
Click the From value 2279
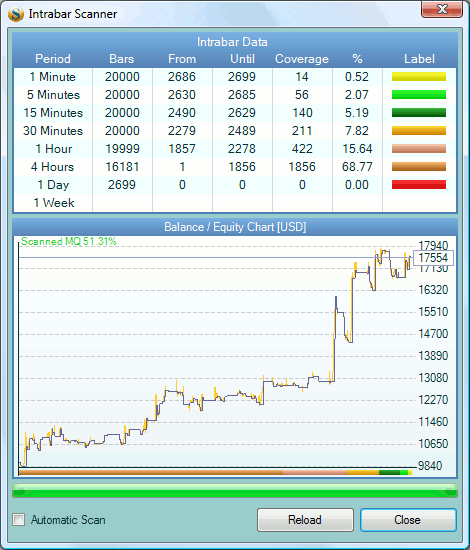[x=182, y=131]
